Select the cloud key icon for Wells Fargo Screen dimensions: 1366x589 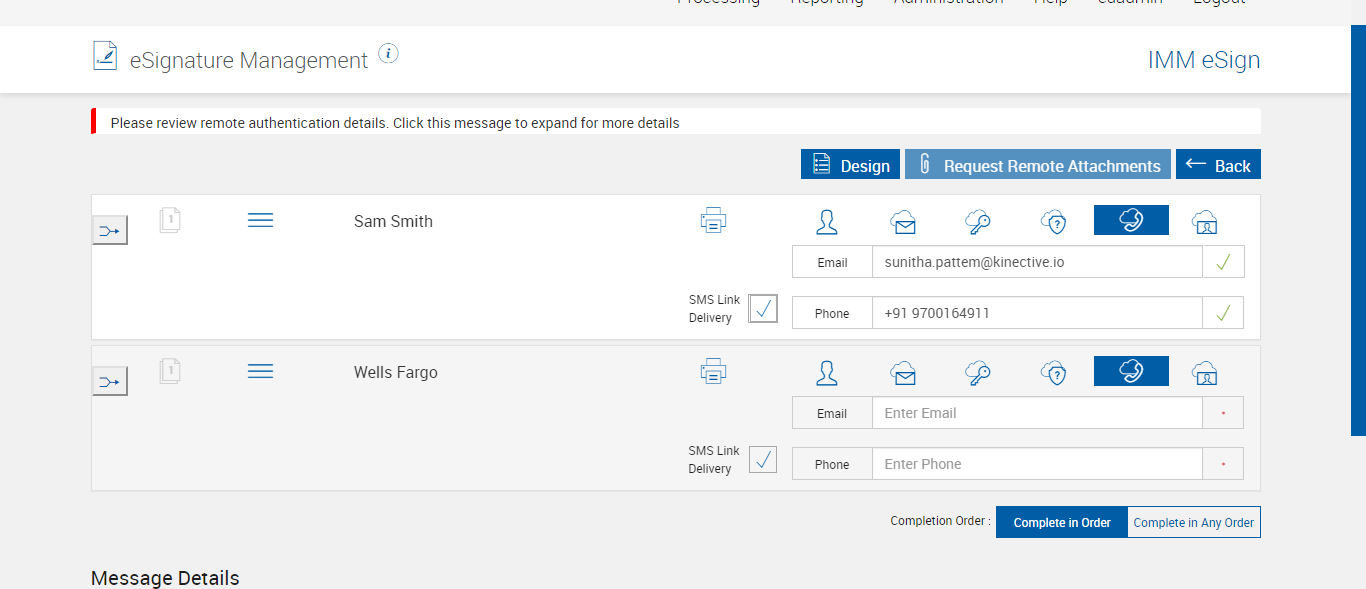pos(977,373)
